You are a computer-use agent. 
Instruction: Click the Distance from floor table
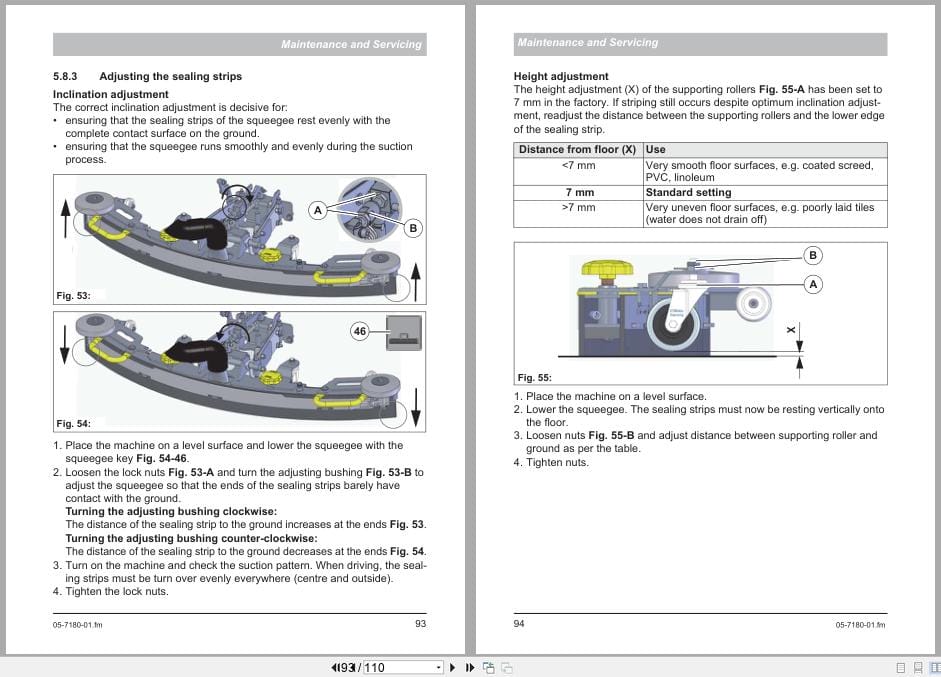tap(698, 185)
